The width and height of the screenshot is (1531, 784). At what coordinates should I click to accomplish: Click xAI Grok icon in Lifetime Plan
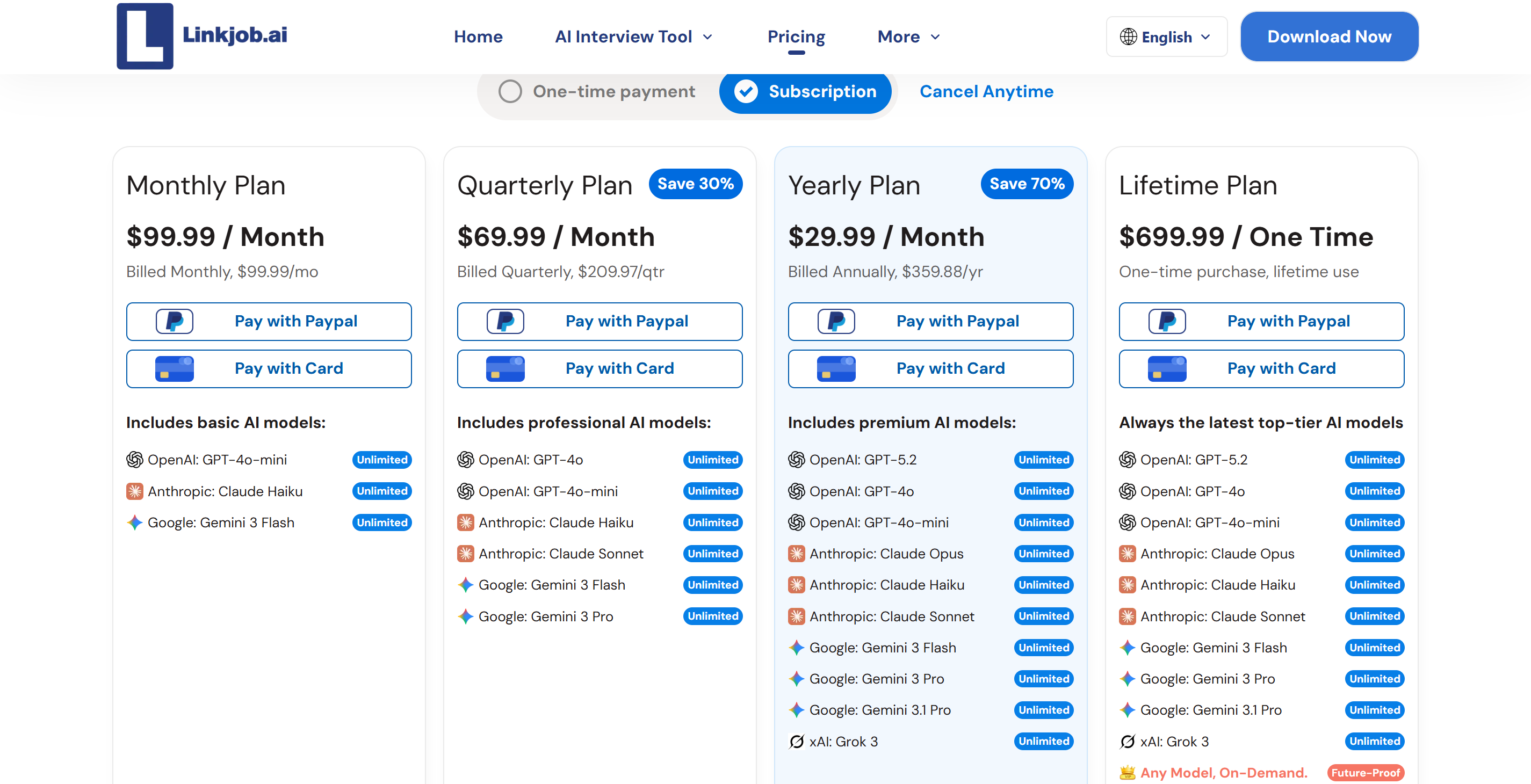coord(1128,741)
